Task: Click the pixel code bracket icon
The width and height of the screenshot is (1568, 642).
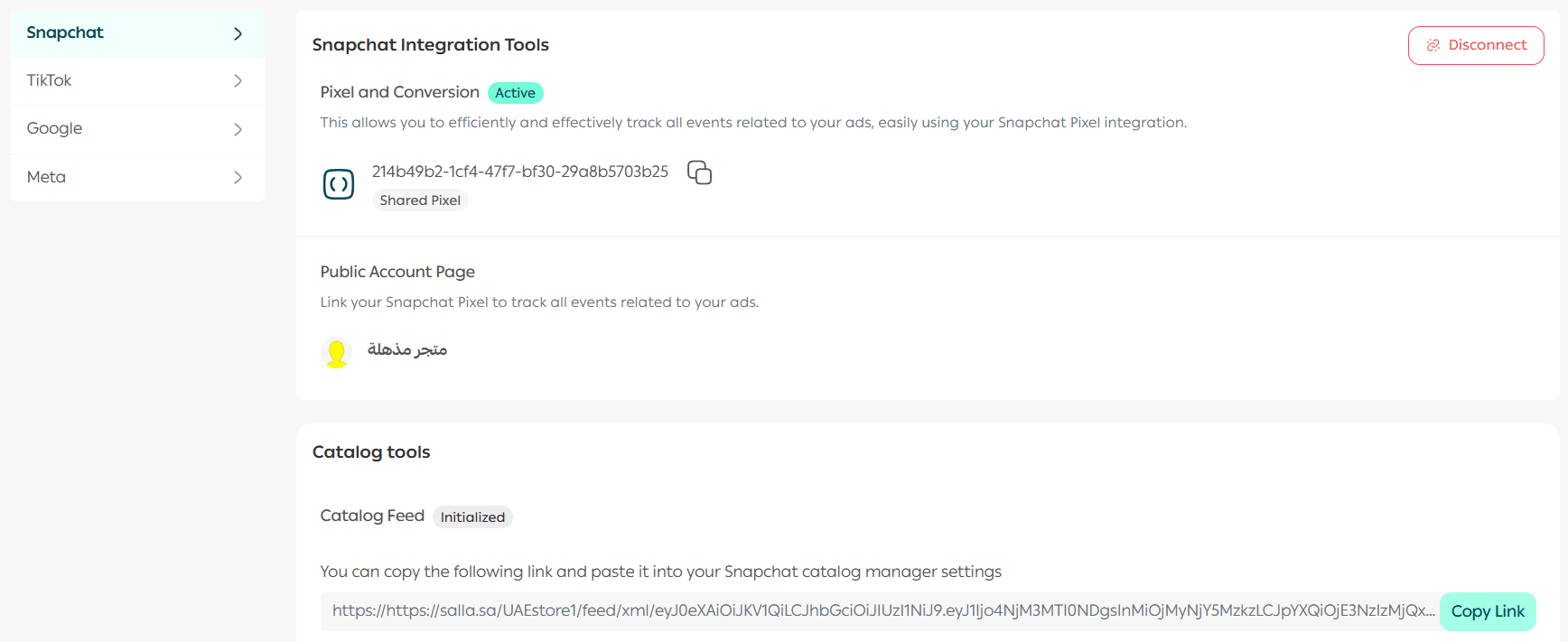Action: coord(339,184)
